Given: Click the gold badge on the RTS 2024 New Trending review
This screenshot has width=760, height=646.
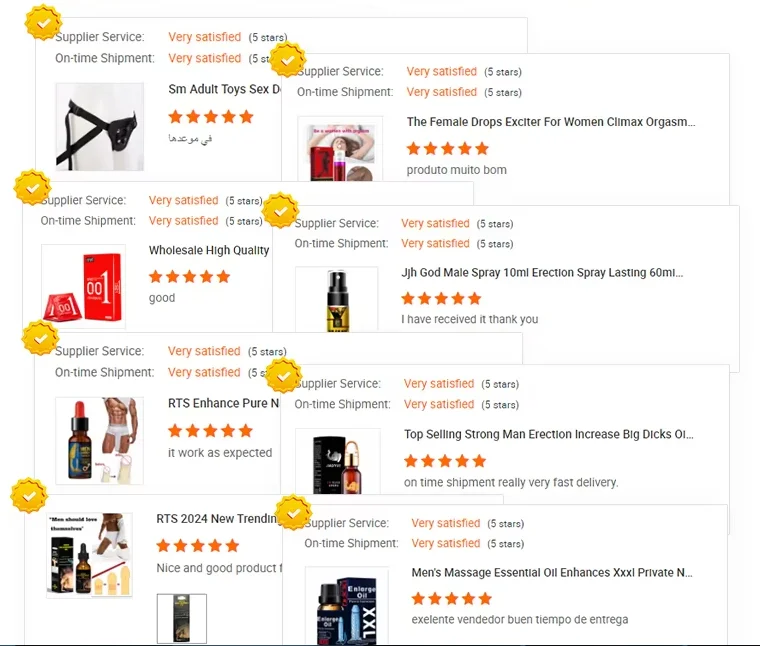Looking at the screenshot, I should [x=30, y=495].
